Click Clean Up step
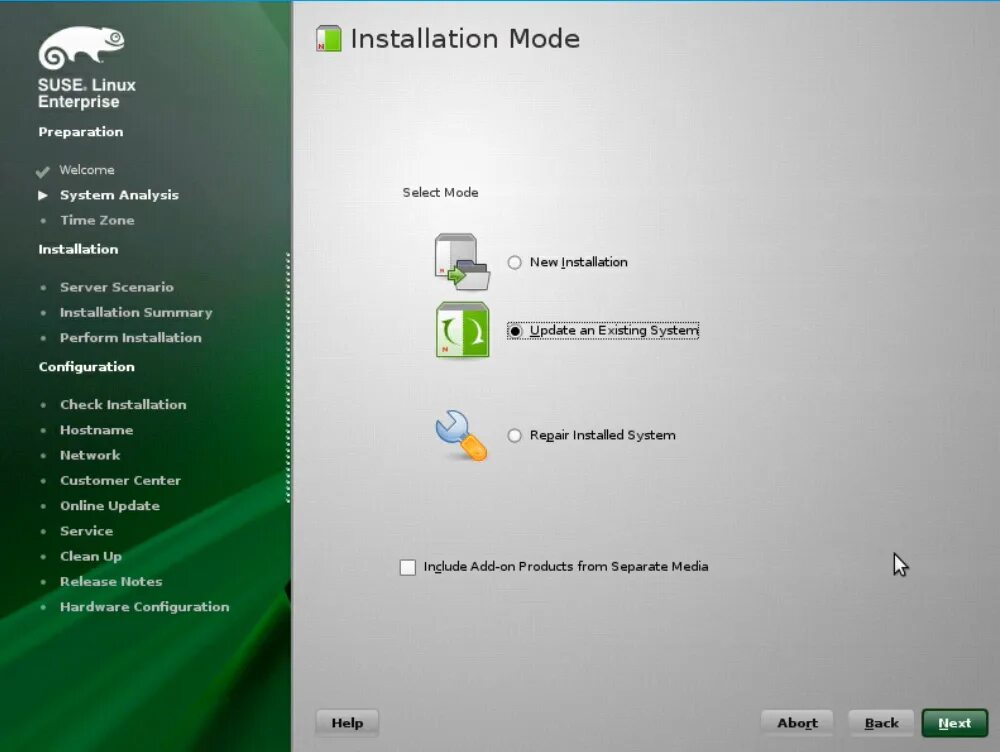The image size is (1000, 752). click(x=91, y=556)
